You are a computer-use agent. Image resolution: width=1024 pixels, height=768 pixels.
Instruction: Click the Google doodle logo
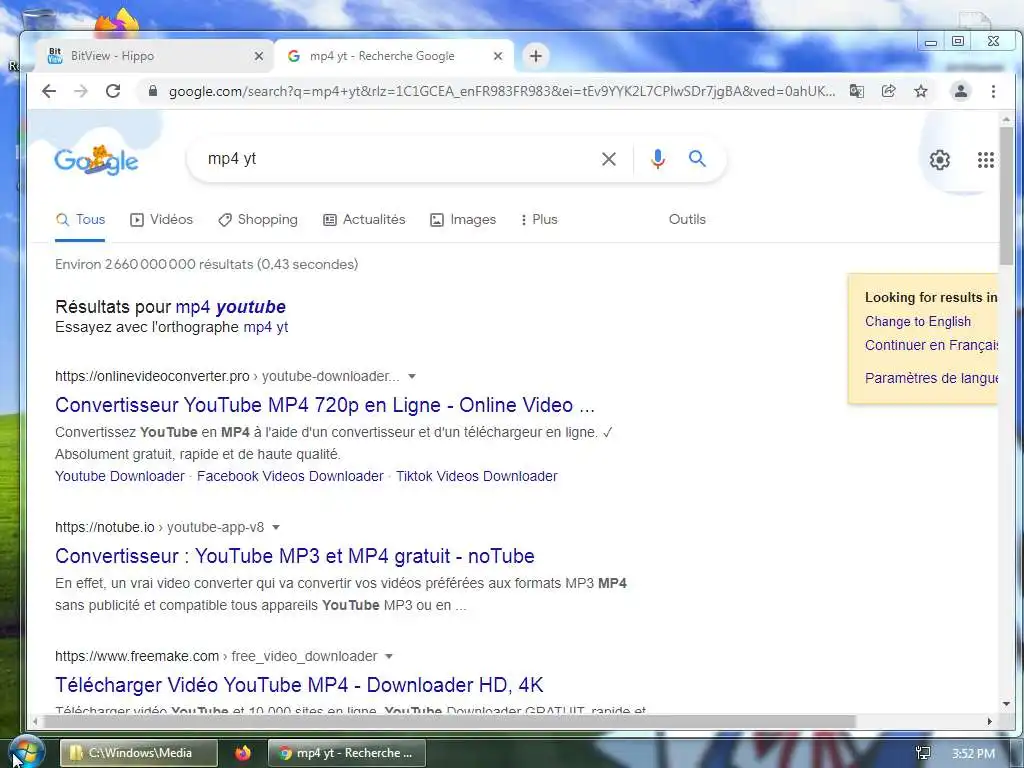[96, 161]
